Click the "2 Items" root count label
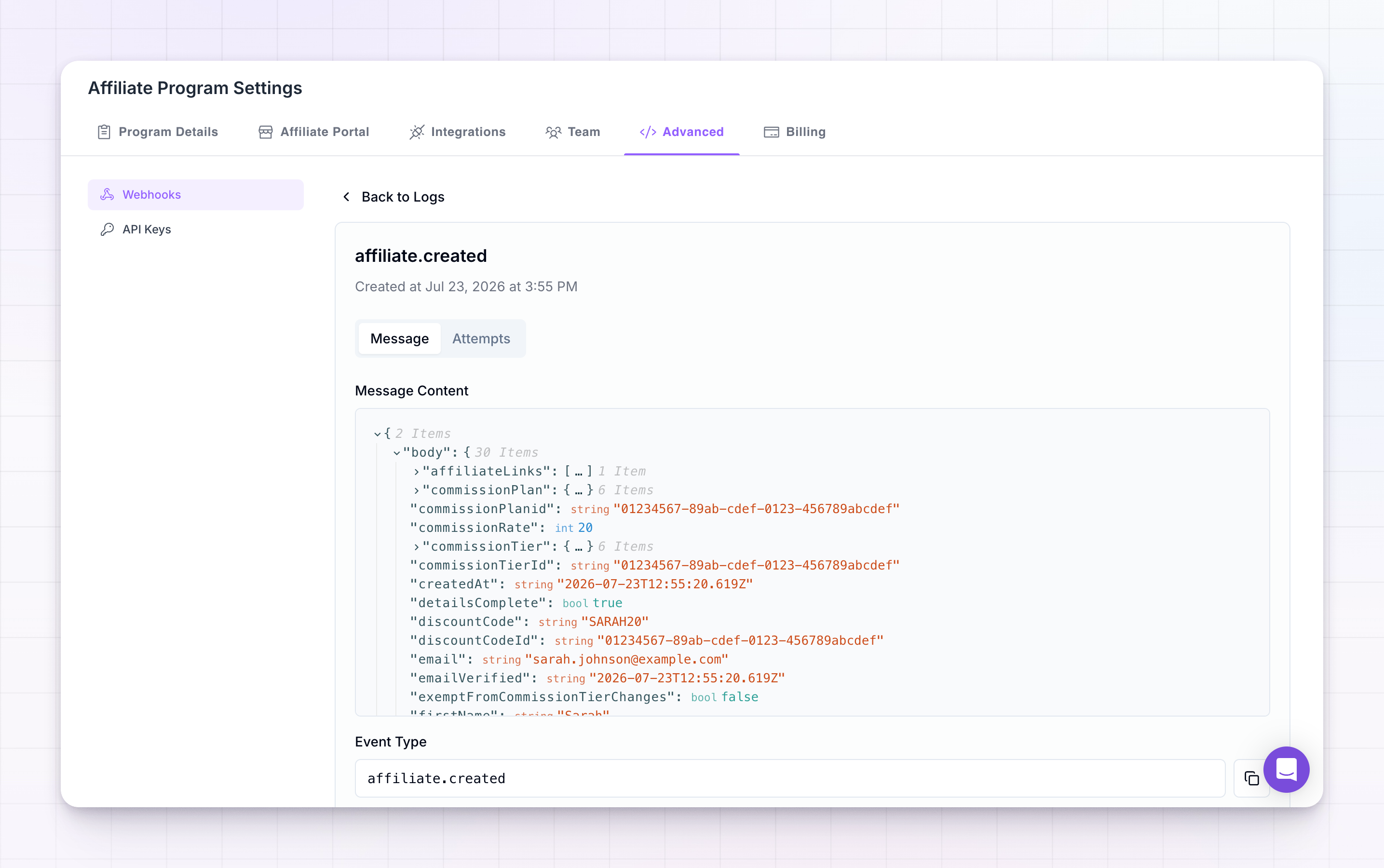 (422, 434)
